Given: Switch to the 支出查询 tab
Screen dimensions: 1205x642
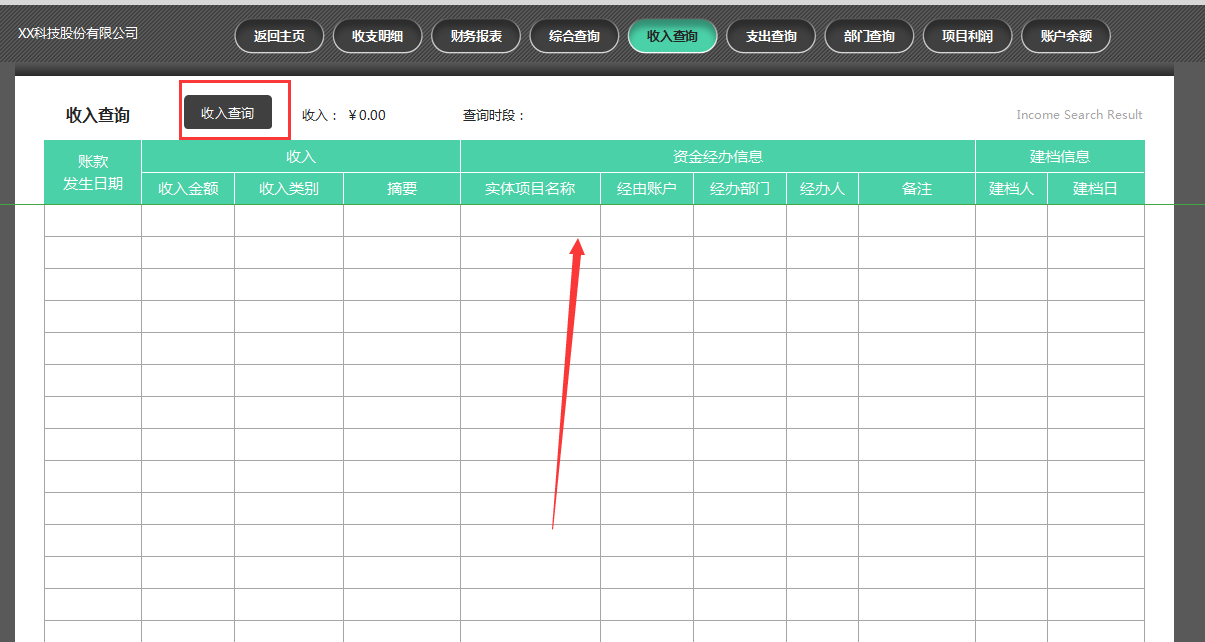Looking at the screenshot, I should pos(771,35).
